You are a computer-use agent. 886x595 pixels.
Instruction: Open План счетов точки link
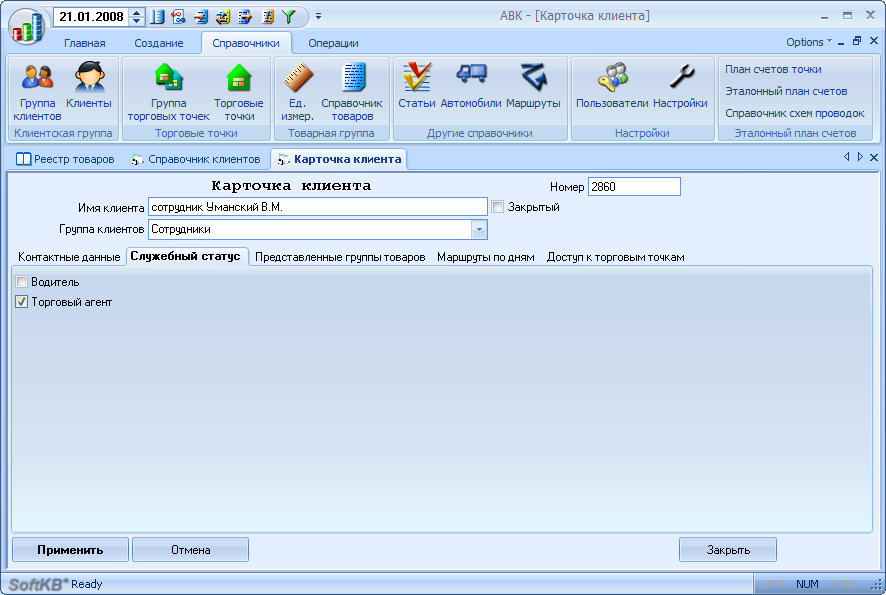773,70
